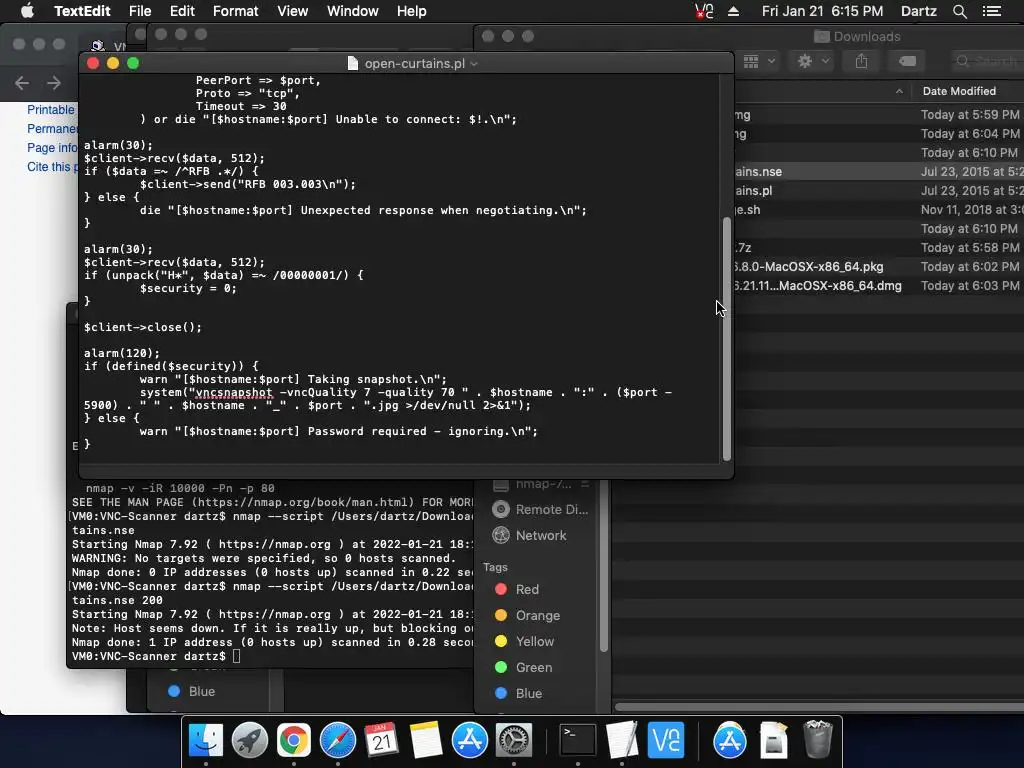
Task: Click the Finder sidebar scrollbar
Action: click(x=603, y=567)
